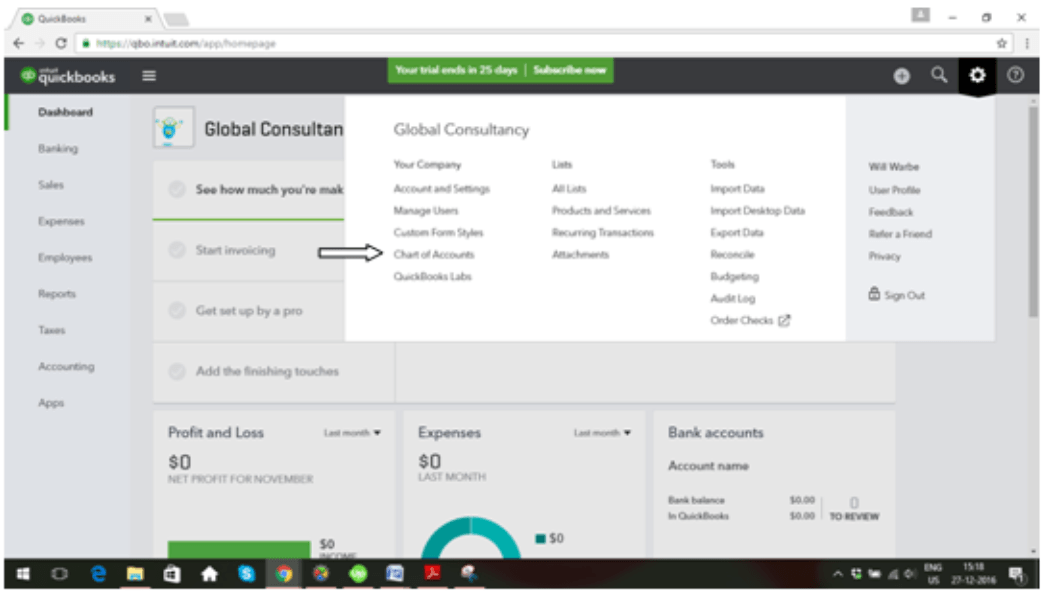Open QuickBooks Labs
Image resolution: width=1044 pixels, height=592 pixels.
(432, 277)
